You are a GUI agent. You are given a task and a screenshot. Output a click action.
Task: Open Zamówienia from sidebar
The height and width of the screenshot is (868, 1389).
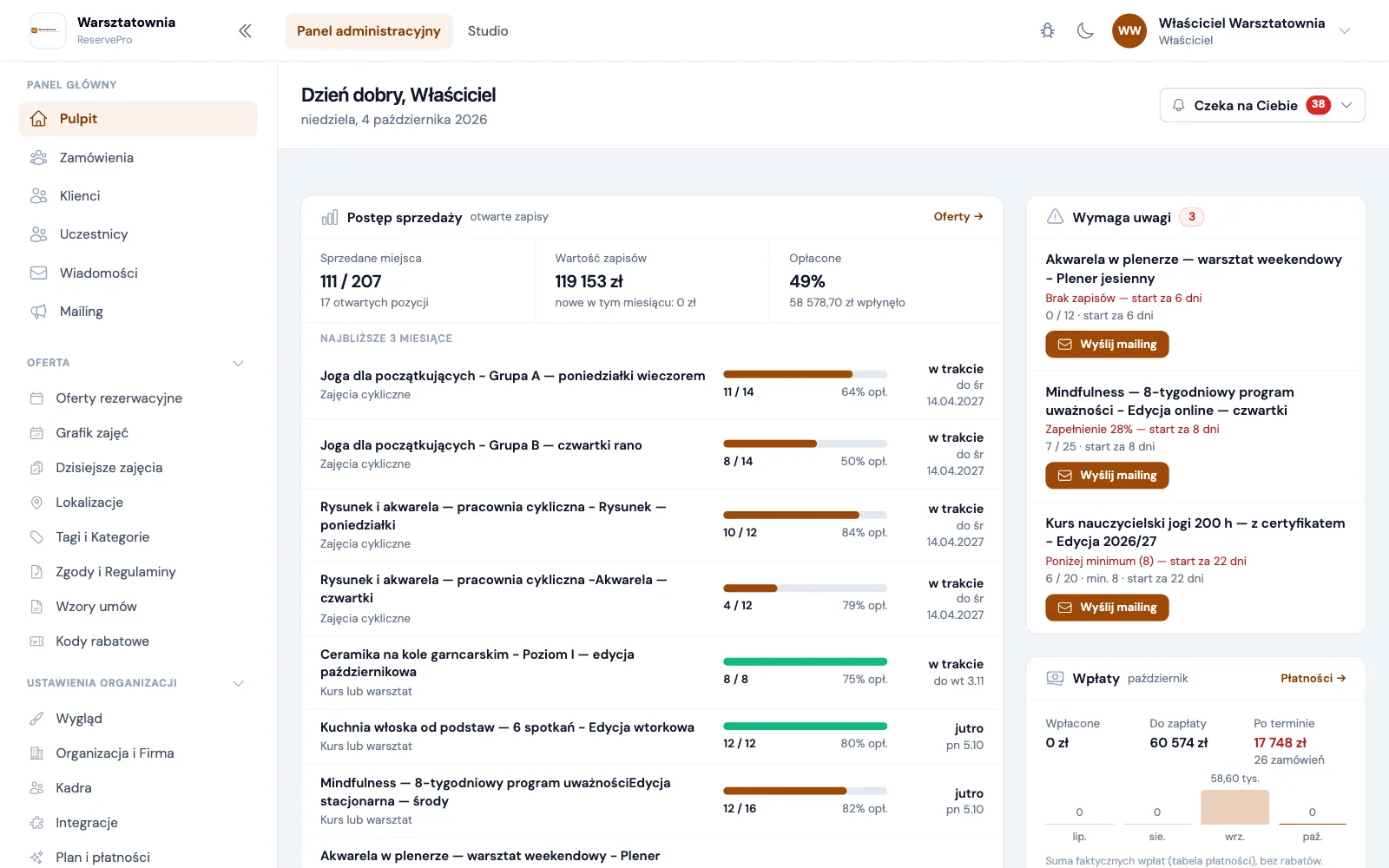pos(138,158)
